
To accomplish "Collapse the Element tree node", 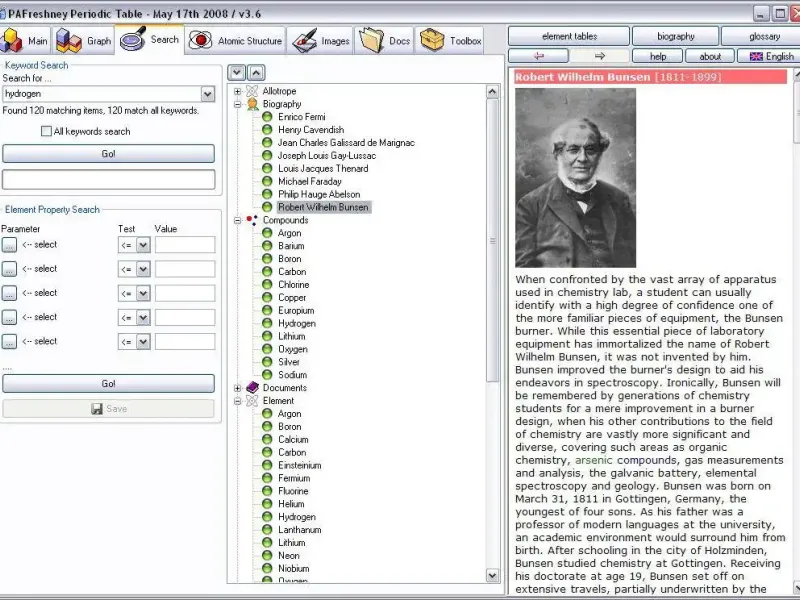I will pos(238,401).
